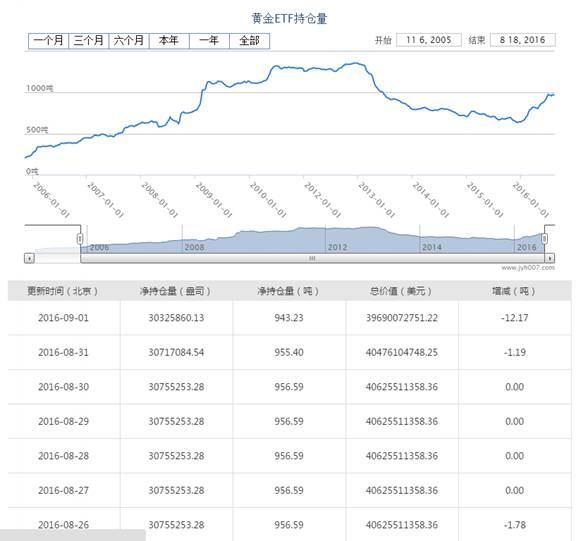
Task: Grab the right range handle of navigator
Action: (544, 239)
